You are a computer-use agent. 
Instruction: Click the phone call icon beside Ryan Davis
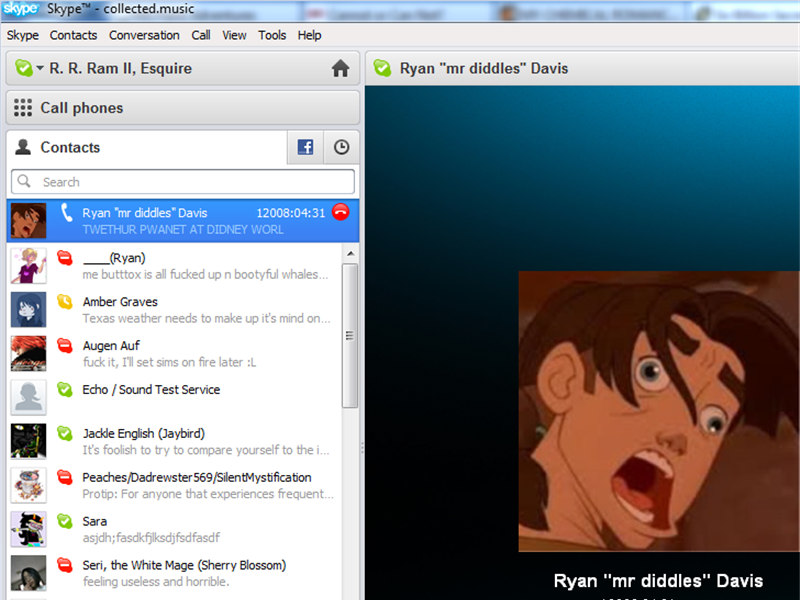[66, 212]
